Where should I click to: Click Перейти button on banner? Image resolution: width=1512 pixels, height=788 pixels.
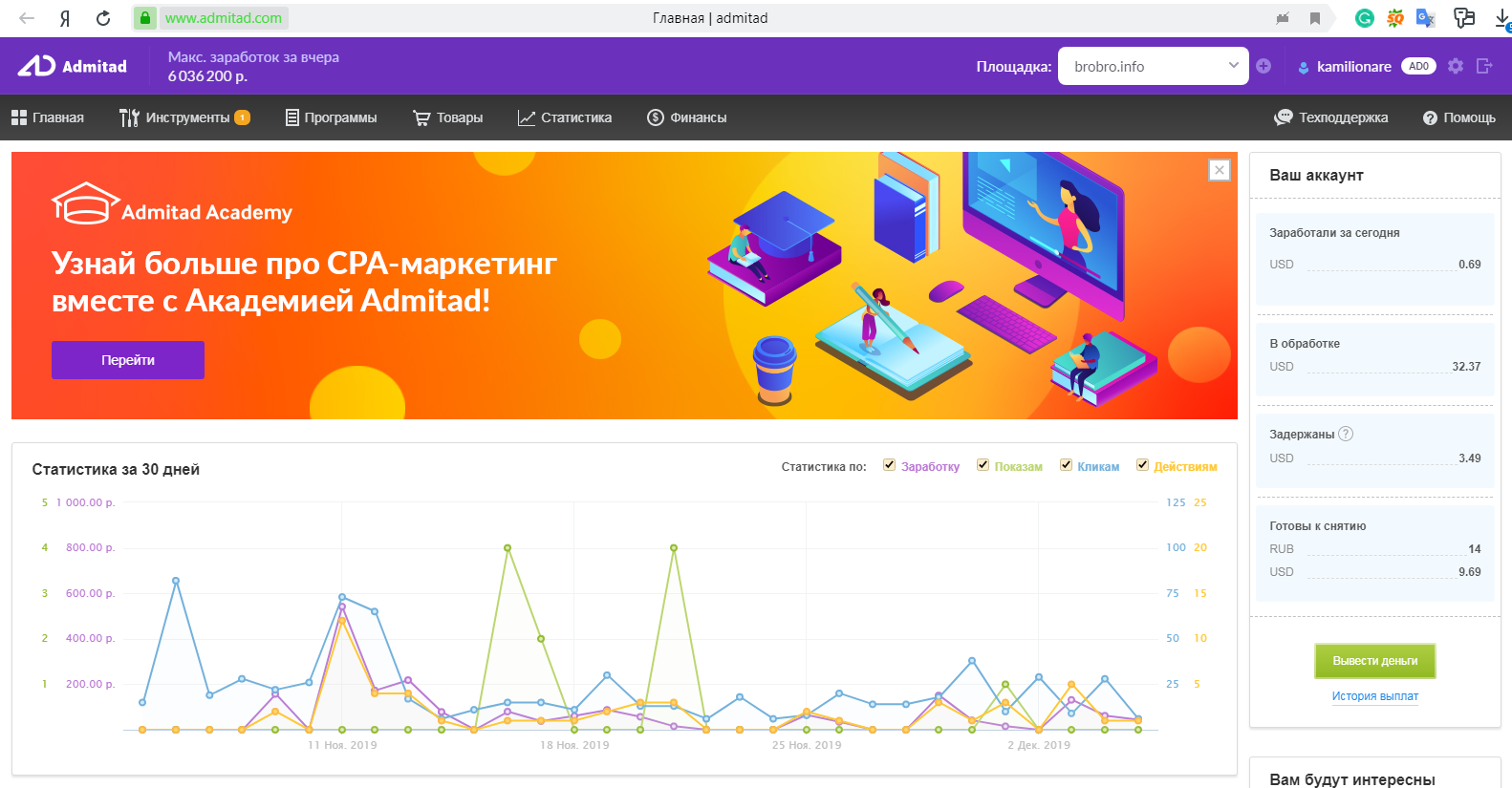[128, 360]
